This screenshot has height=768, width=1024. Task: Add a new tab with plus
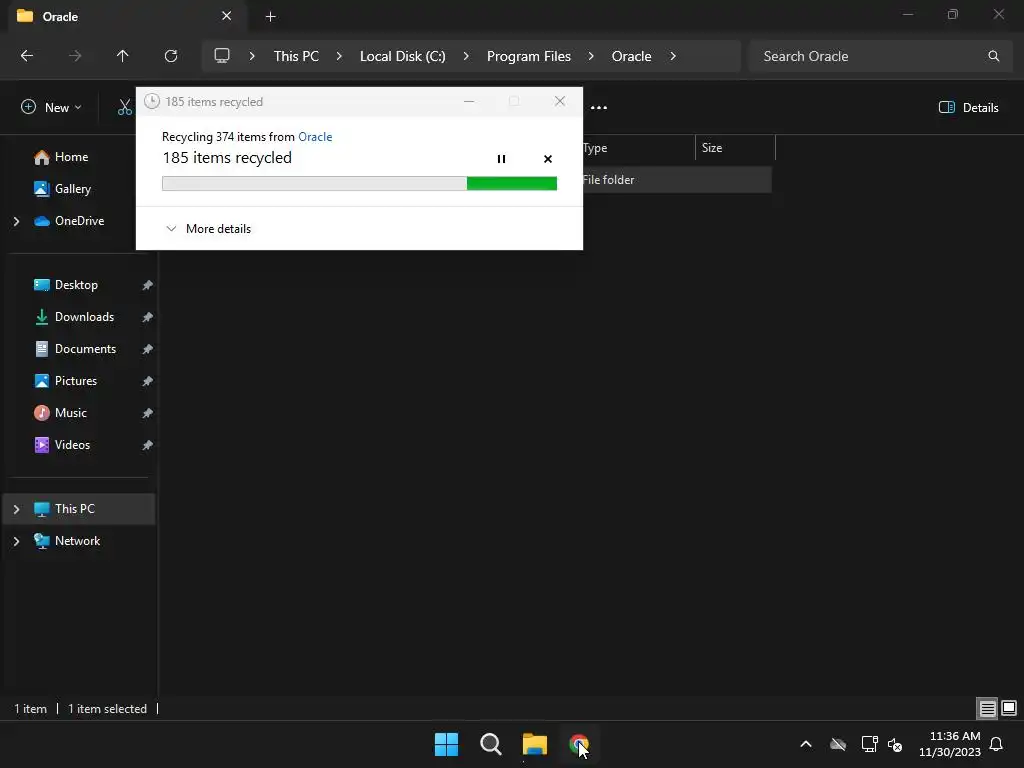click(270, 16)
